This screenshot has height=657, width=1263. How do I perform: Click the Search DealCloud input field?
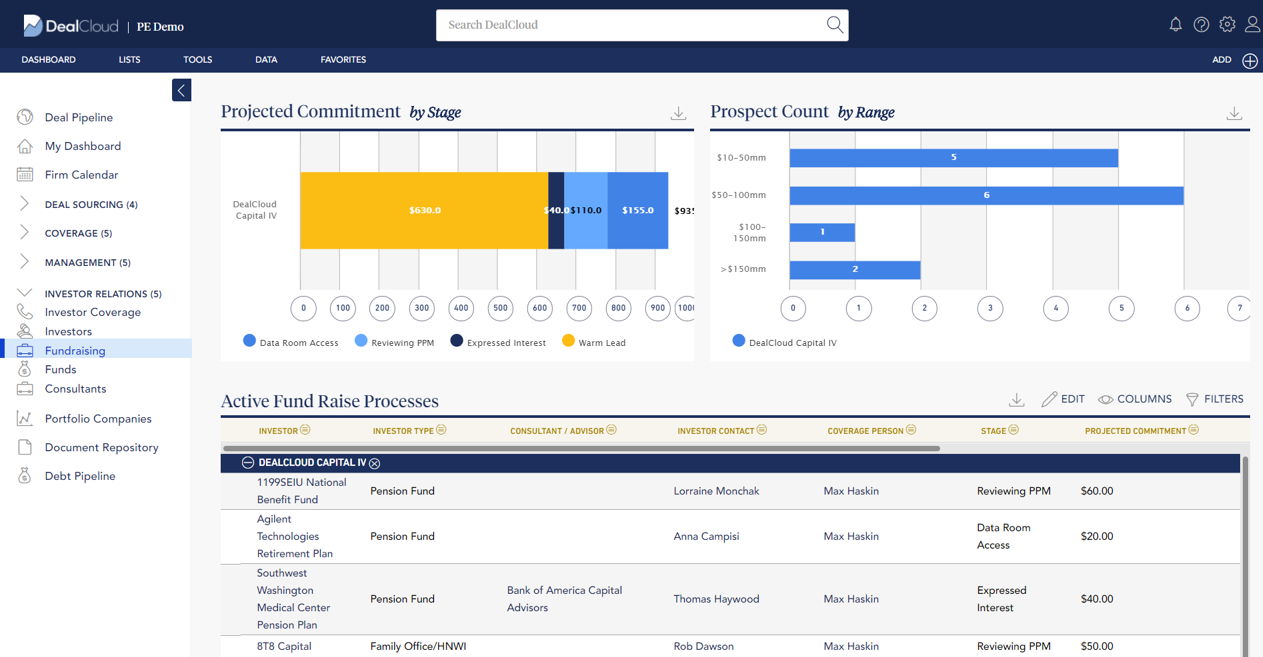(x=630, y=25)
